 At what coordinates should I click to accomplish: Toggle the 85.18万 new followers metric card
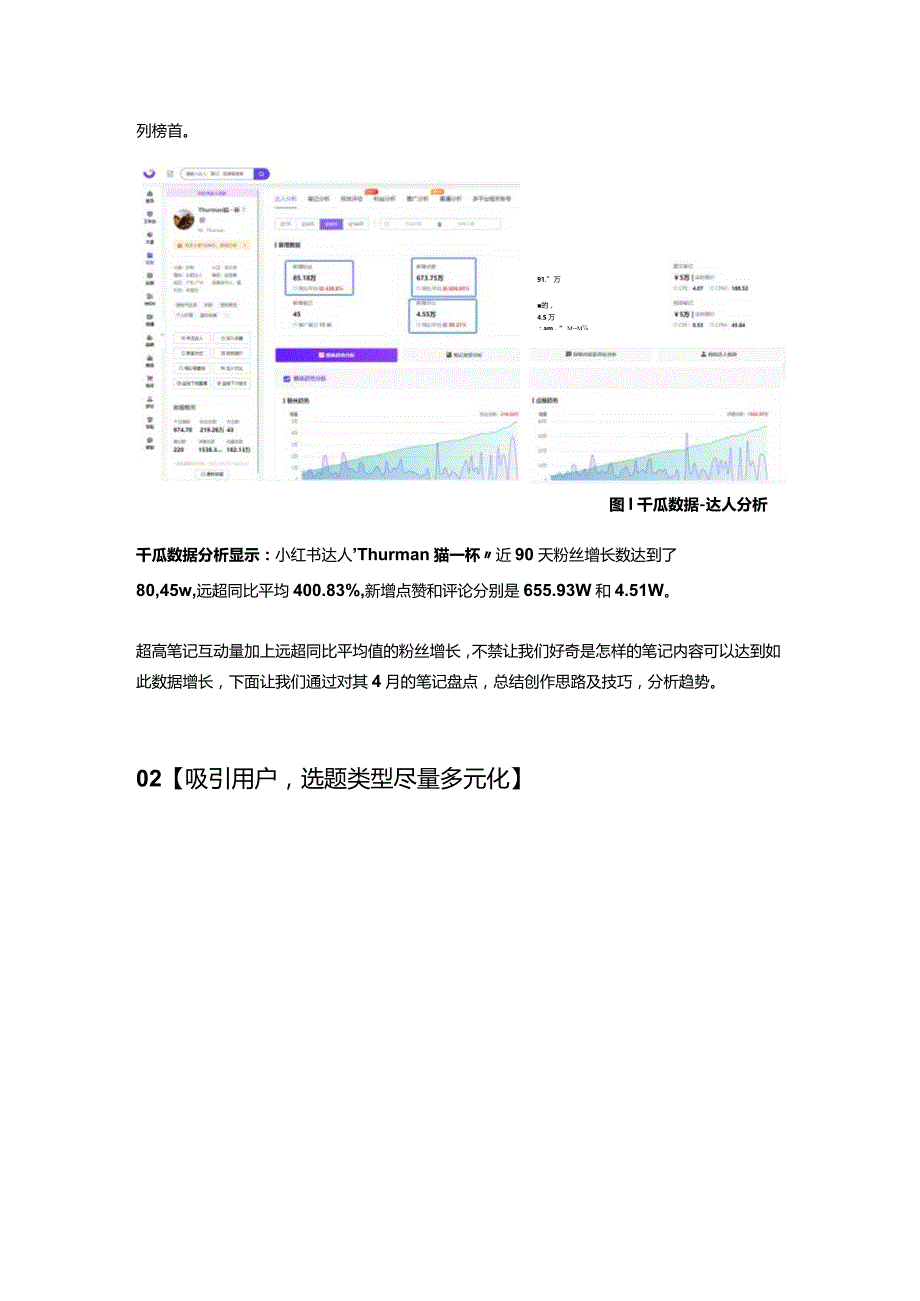(319, 279)
